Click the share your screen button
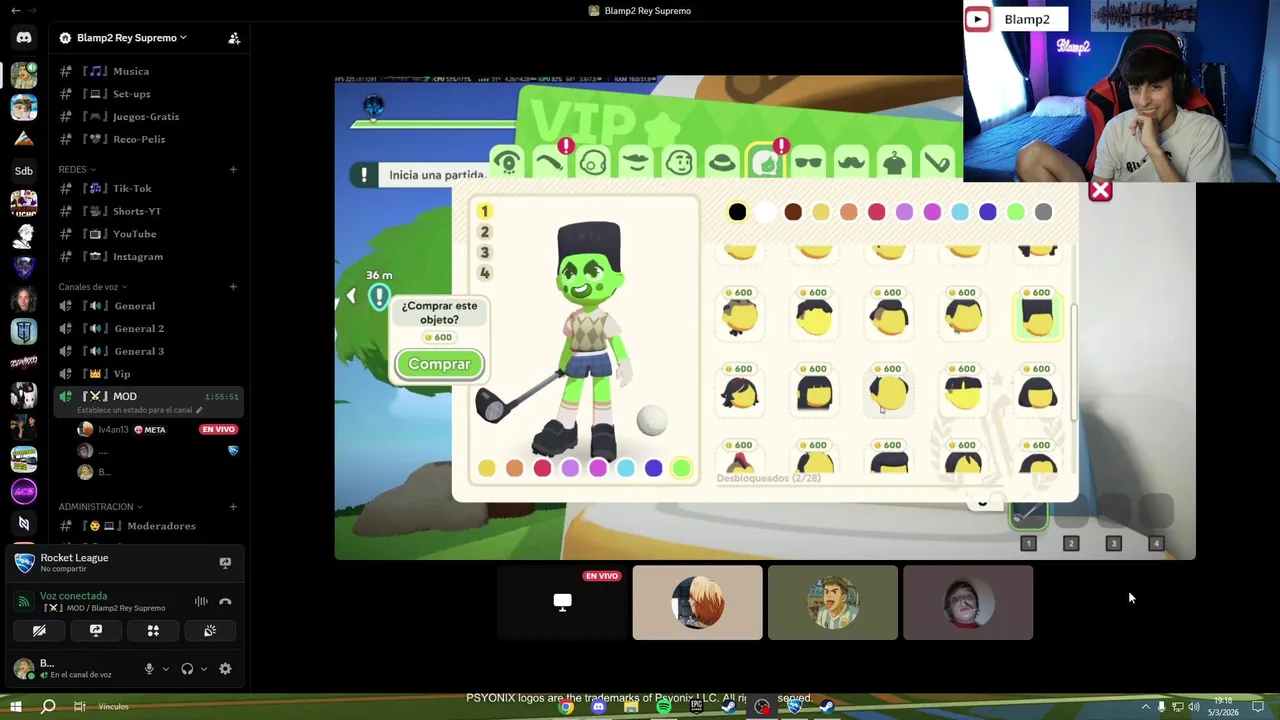This screenshot has width=1280, height=720. coord(96,631)
